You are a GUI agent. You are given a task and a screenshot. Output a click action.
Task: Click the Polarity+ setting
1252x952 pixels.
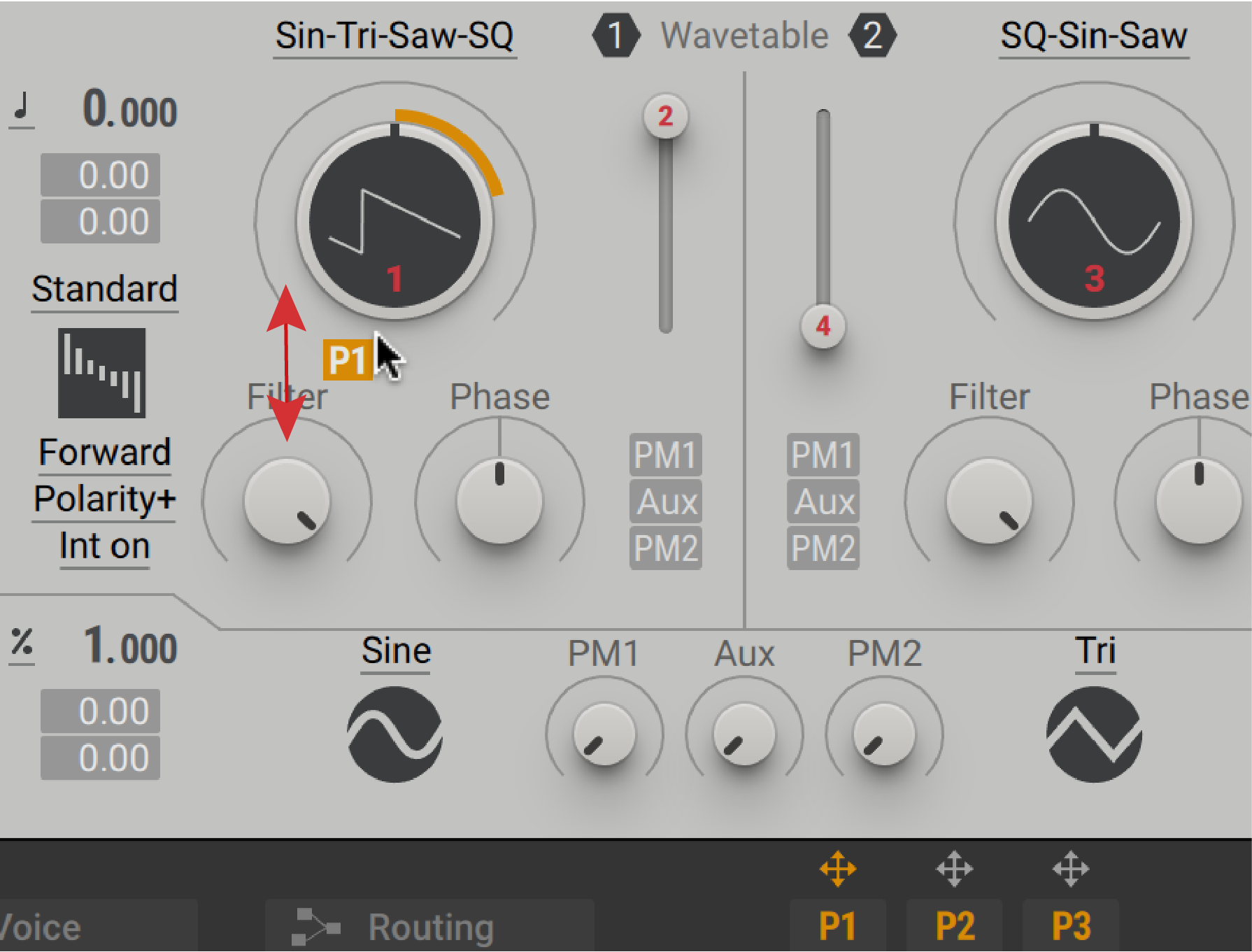tap(105, 499)
